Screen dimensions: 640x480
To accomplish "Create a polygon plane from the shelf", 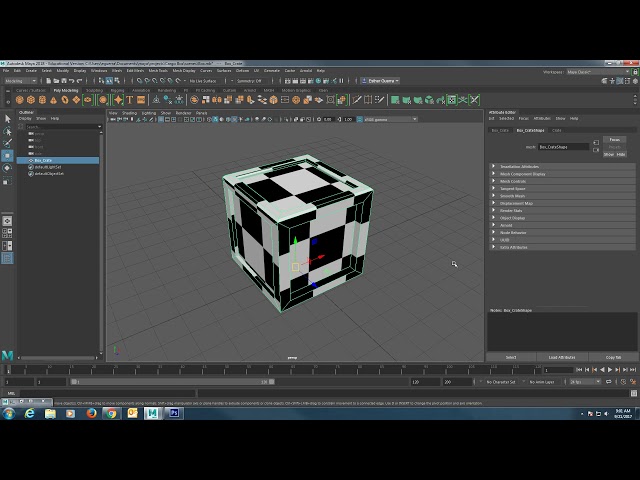I will click(x=76, y=100).
